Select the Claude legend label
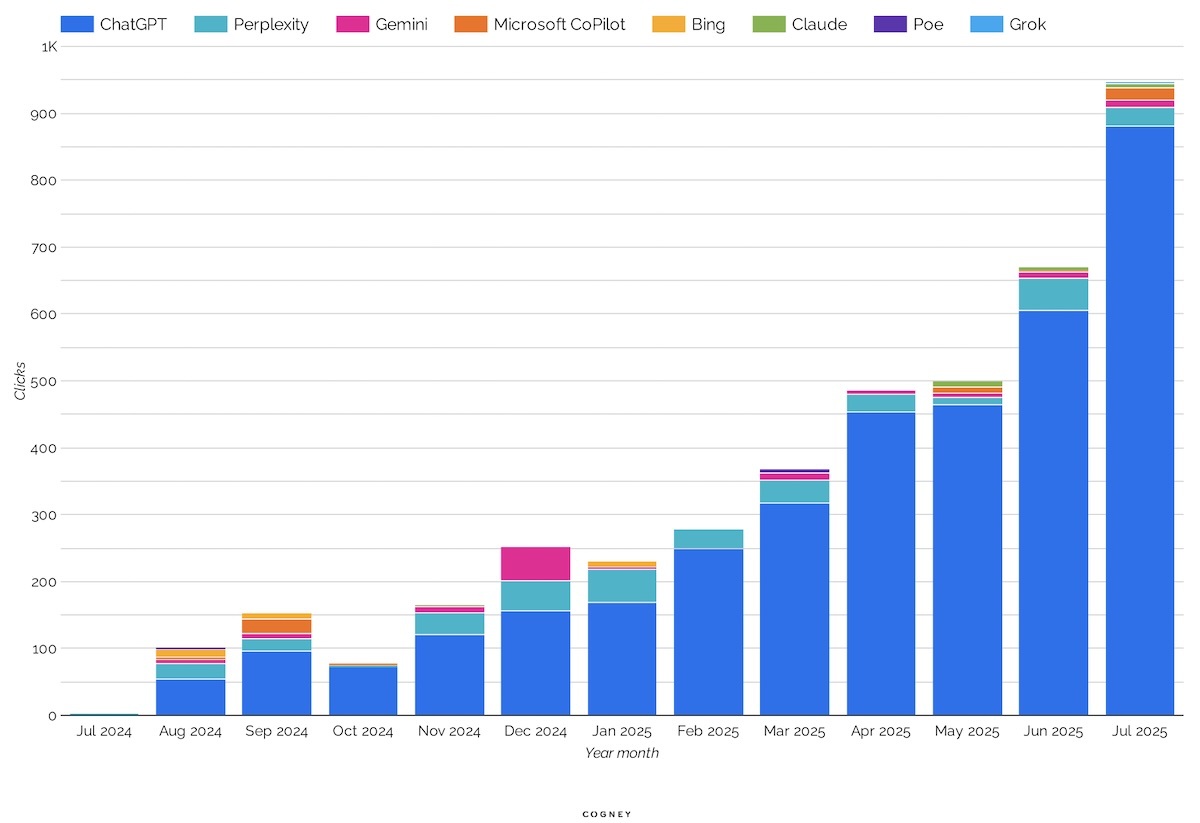This screenshot has height=823, width=1200. [x=819, y=24]
